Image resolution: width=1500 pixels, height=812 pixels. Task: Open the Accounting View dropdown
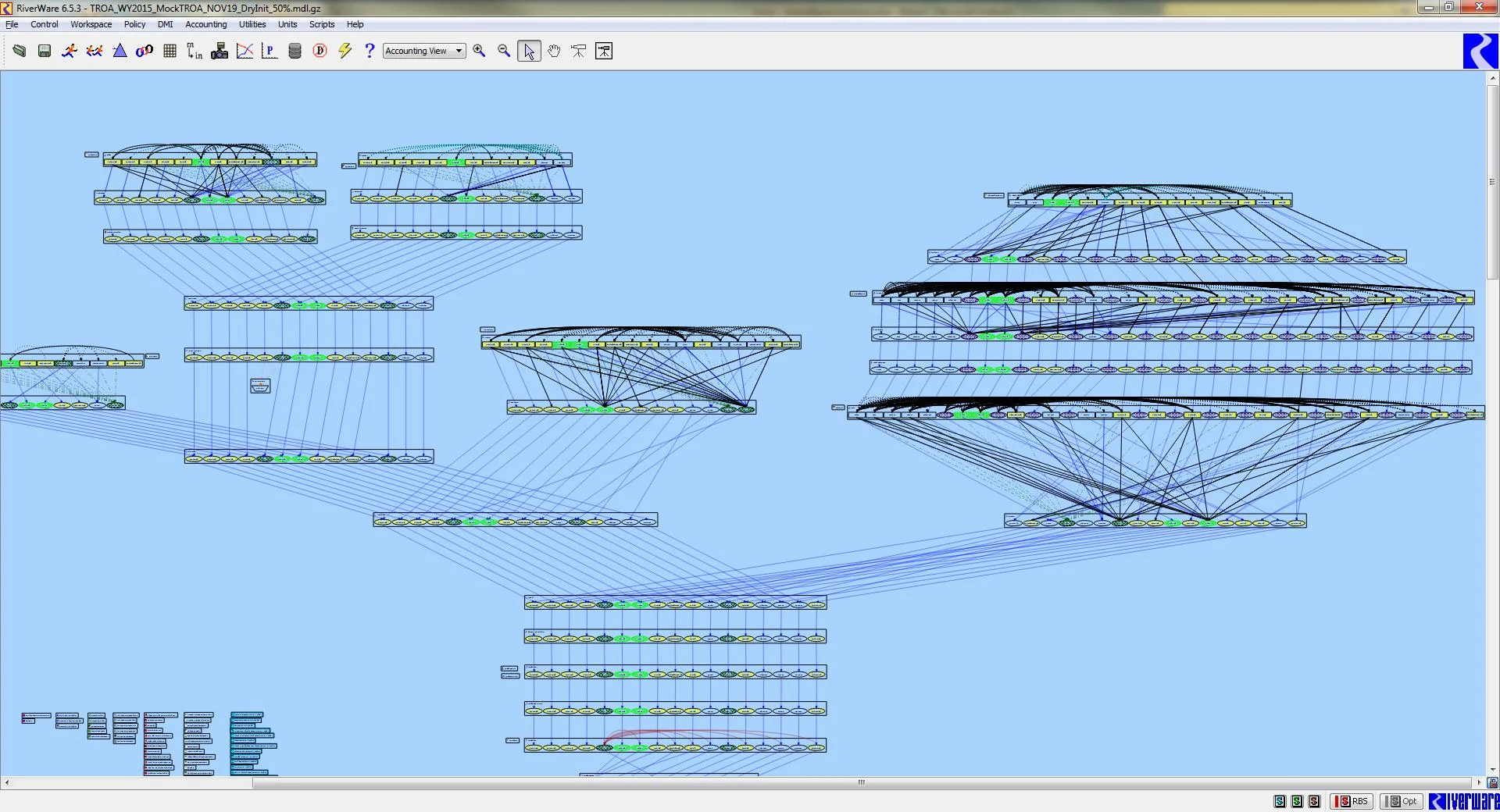coord(424,51)
